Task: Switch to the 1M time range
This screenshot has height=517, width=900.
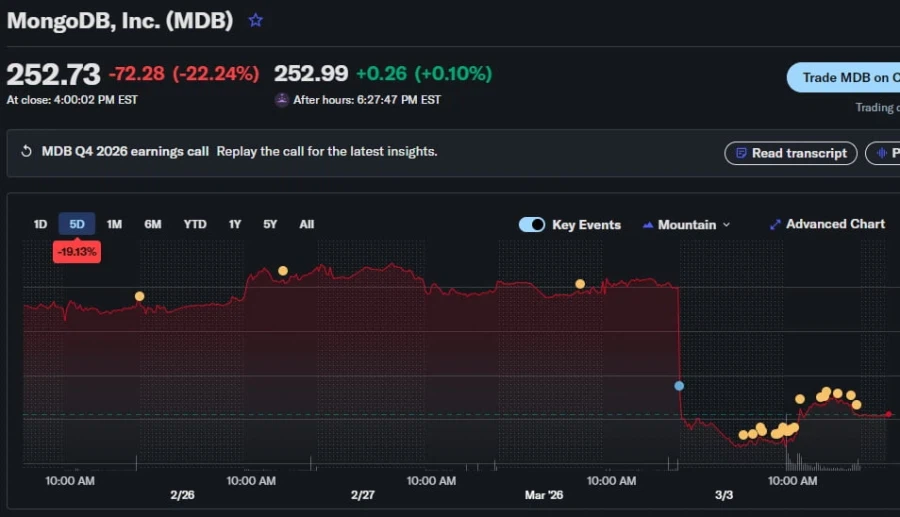Action: click(x=114, y=224)
